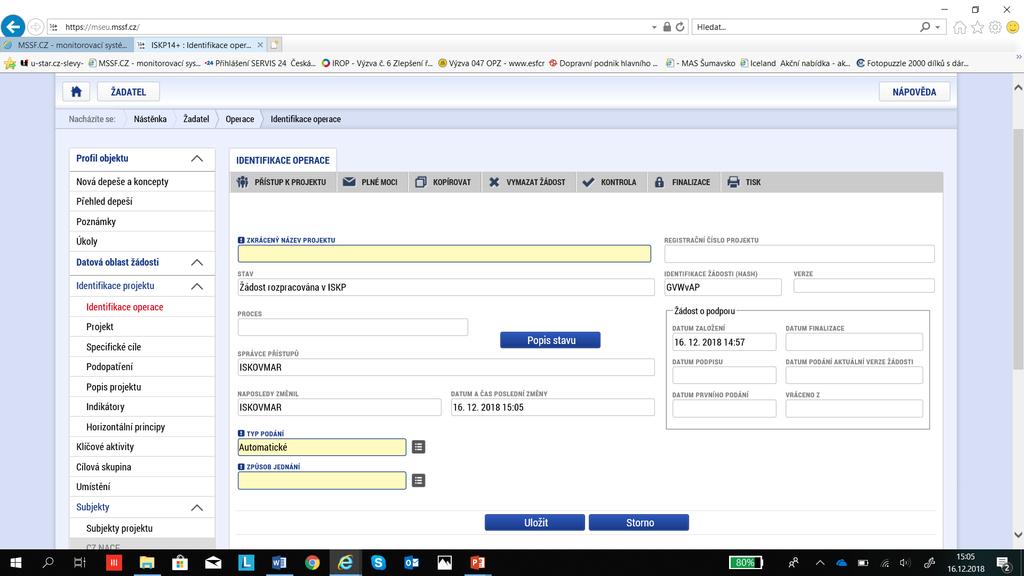
Task: Click Popis stavu button
Action: (x=550, y=340)
